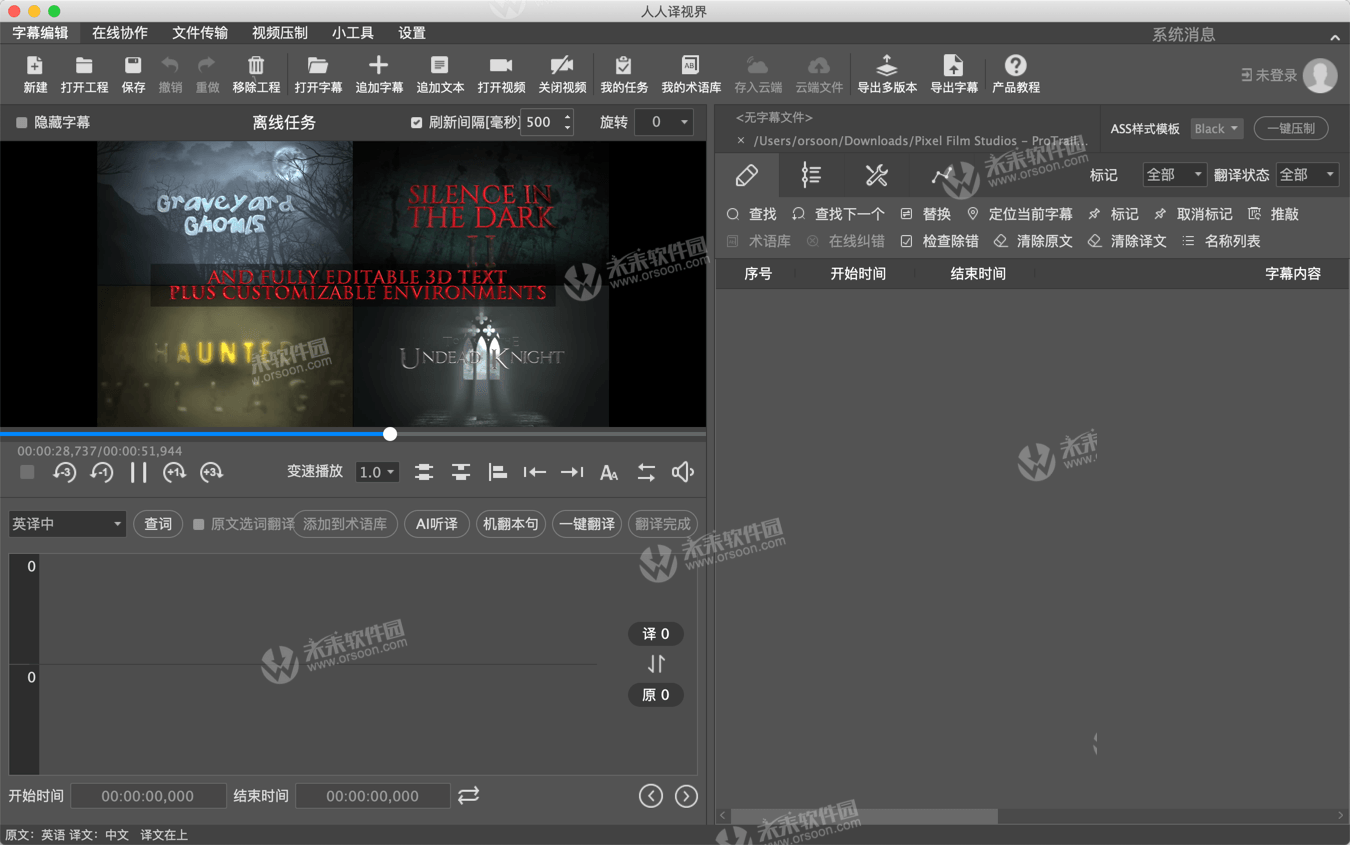Viewport: 1350px width, 845px height.
Task: Open the 全部 dropdown beside 标记 label
Action: pos(1175,175)
